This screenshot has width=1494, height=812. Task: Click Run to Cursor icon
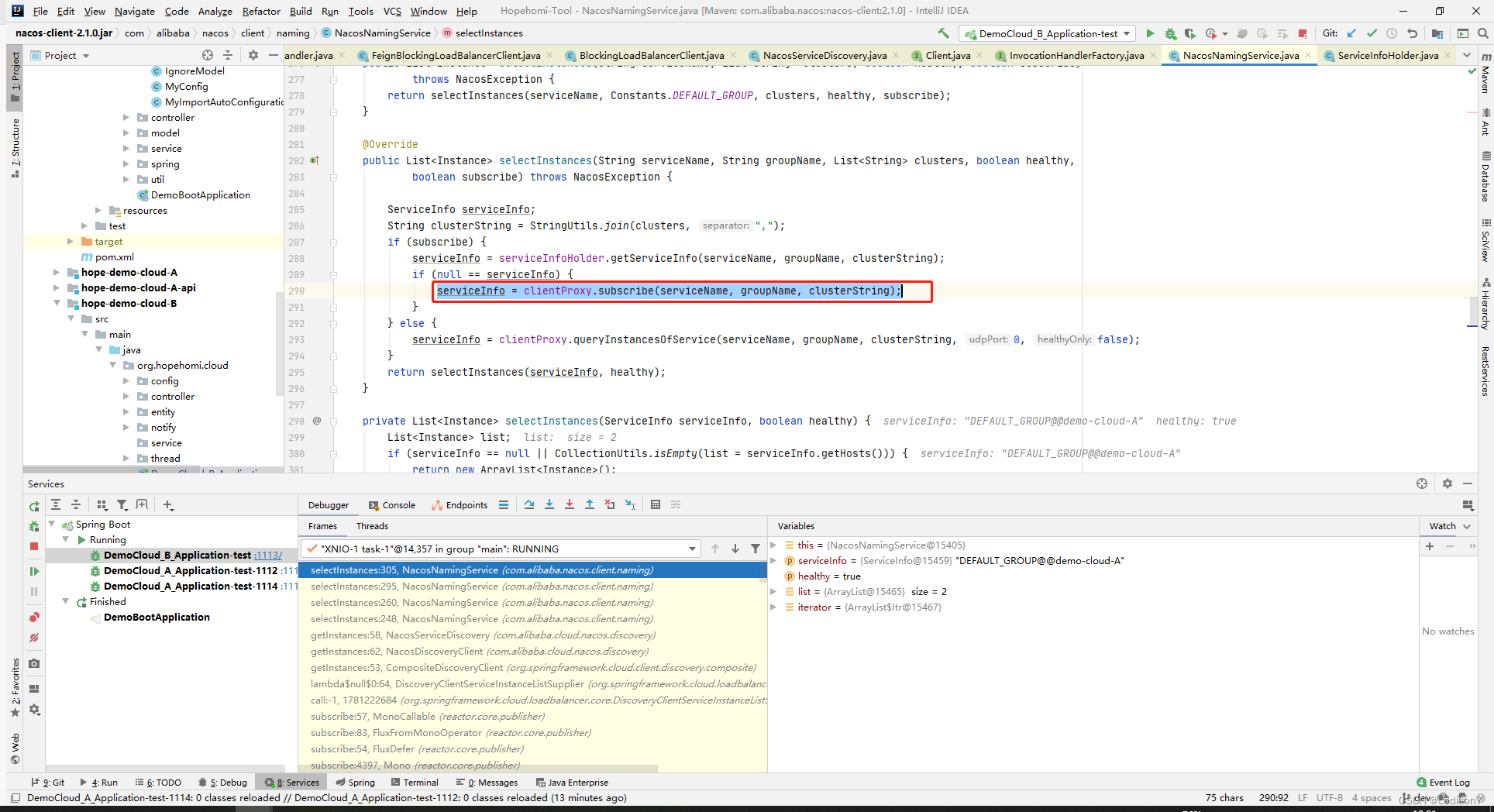click(x=630, y=504)
